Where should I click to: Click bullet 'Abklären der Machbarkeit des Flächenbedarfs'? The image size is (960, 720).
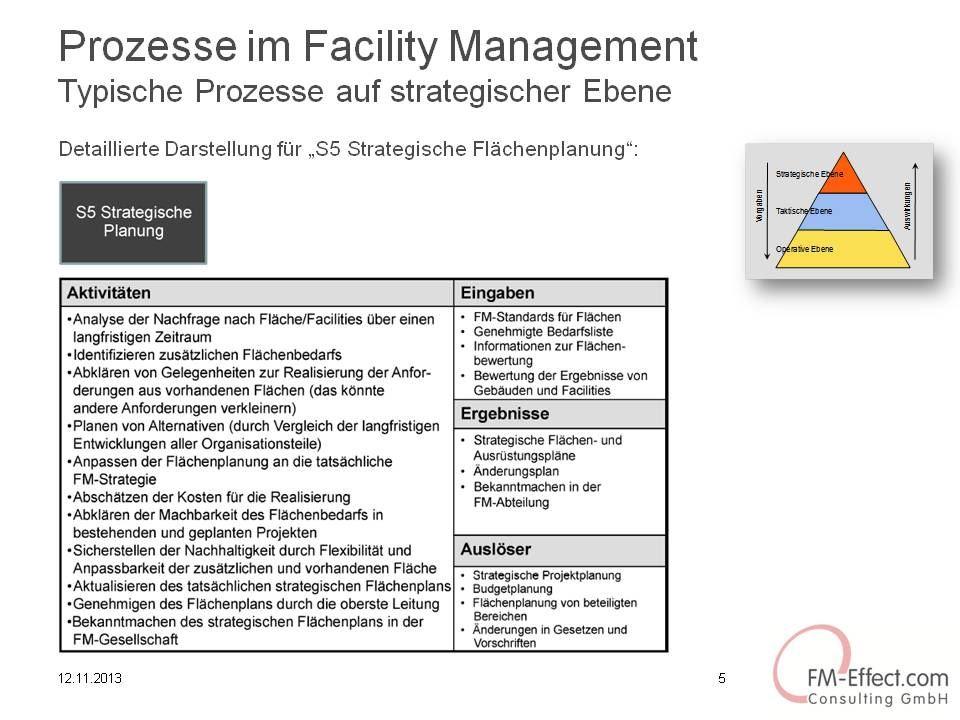click(x=225, y=523)
